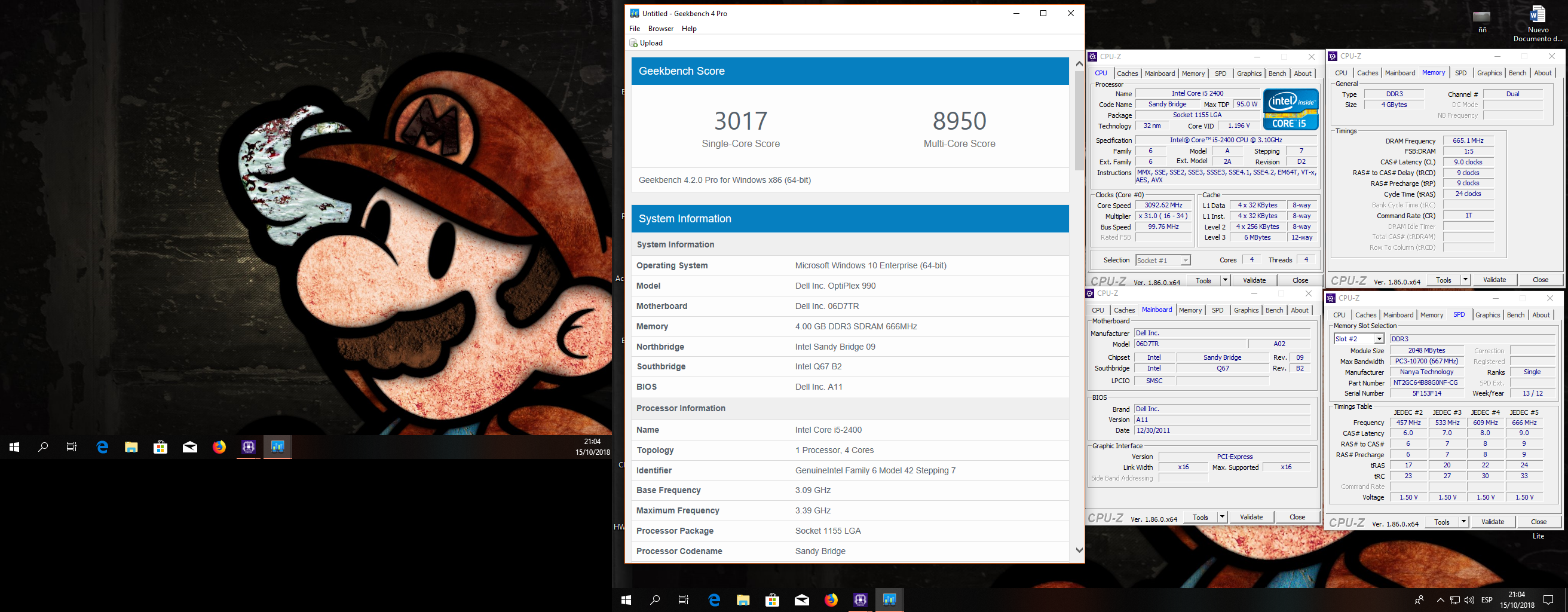This screenshot has height=612, width=1568.
Task: Click the Geekbench scrollbar down arrow
Action: click(x=1079, y=550)
